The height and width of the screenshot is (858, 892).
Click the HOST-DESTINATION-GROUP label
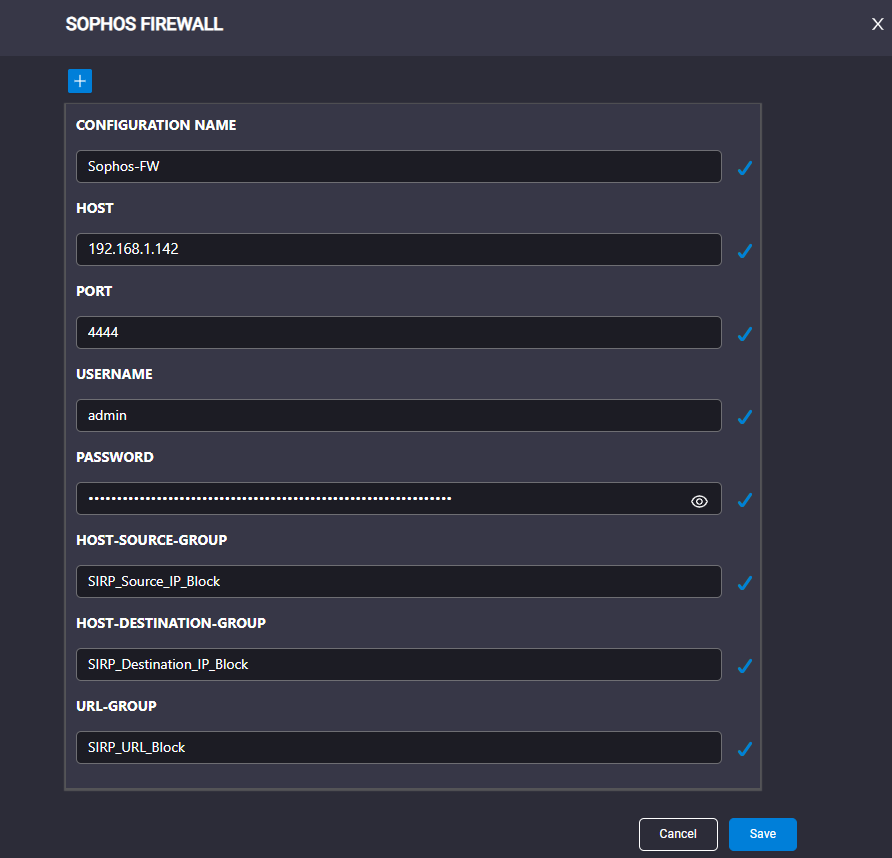[x=171, y=624]
